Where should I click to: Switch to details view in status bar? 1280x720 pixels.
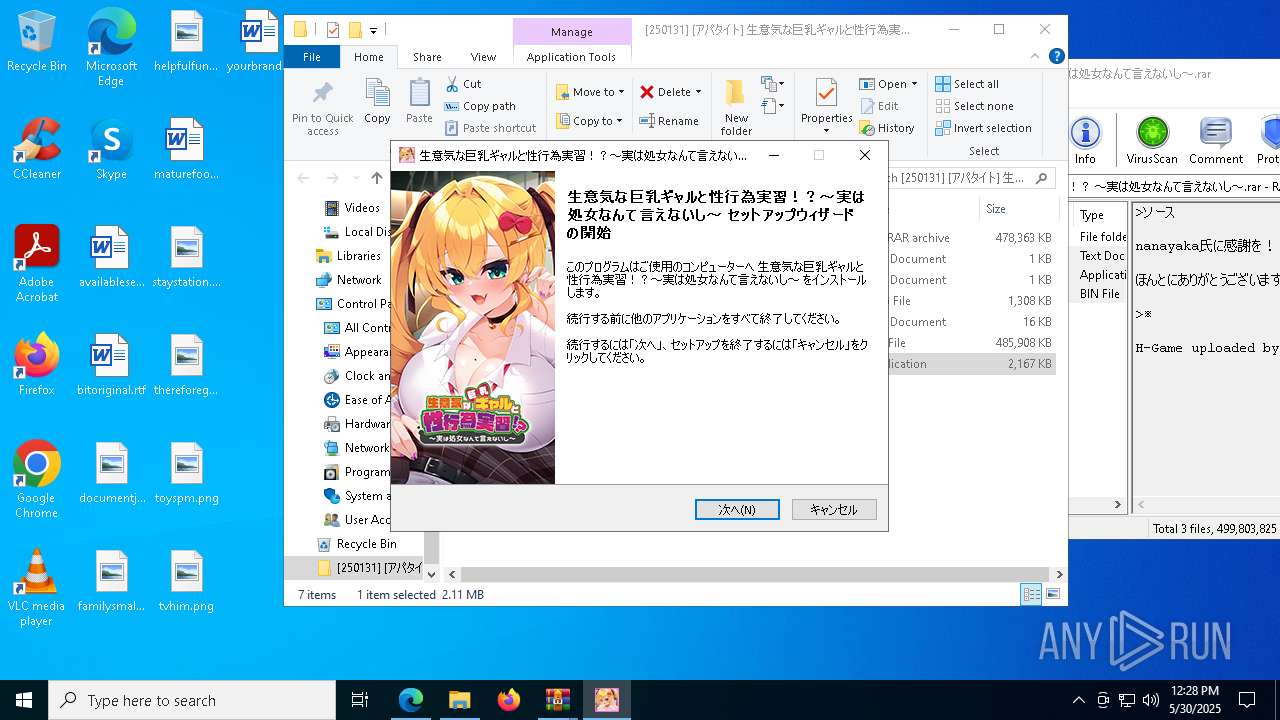tap(1031, 594)
